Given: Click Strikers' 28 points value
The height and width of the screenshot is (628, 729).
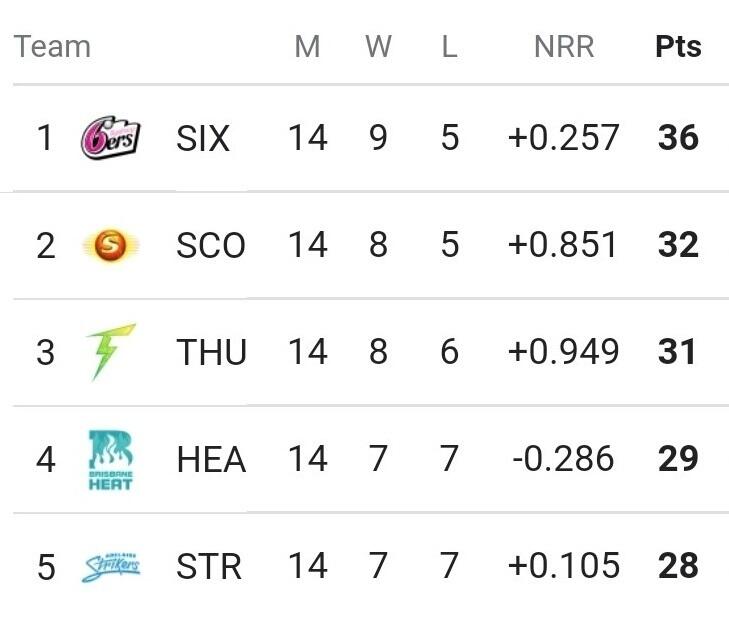Looking at the screenshot, I should click(x=678, y=567).
